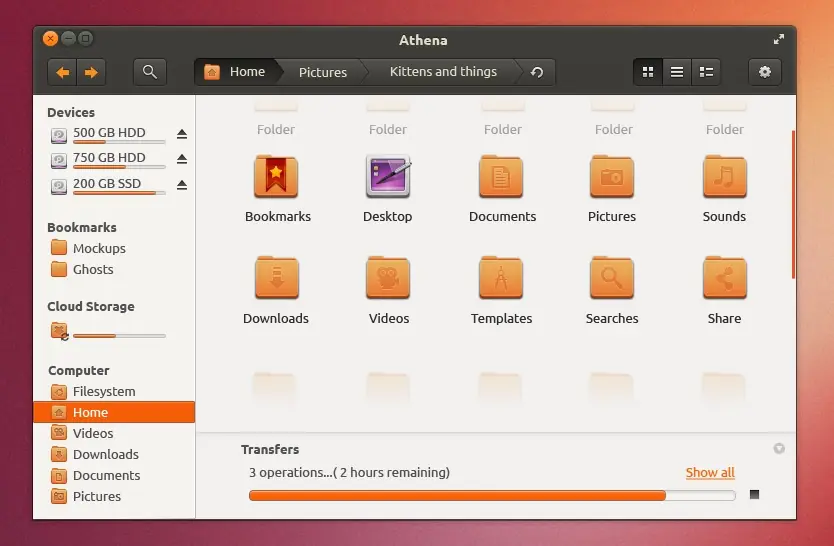
Task: Click the Devices section heading
Action: point(71,113)
